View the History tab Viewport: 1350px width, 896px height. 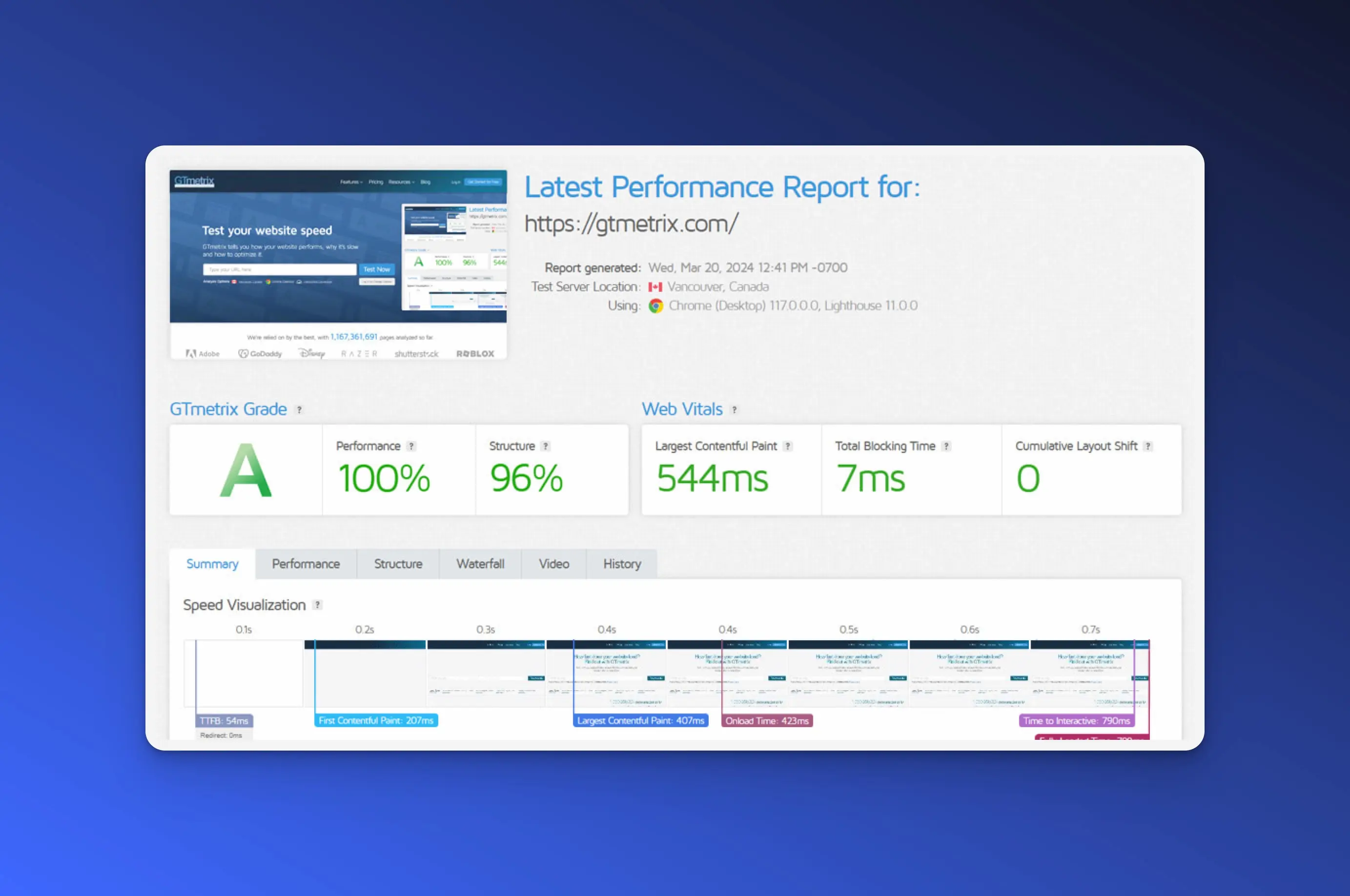click(x=622, y=564)
